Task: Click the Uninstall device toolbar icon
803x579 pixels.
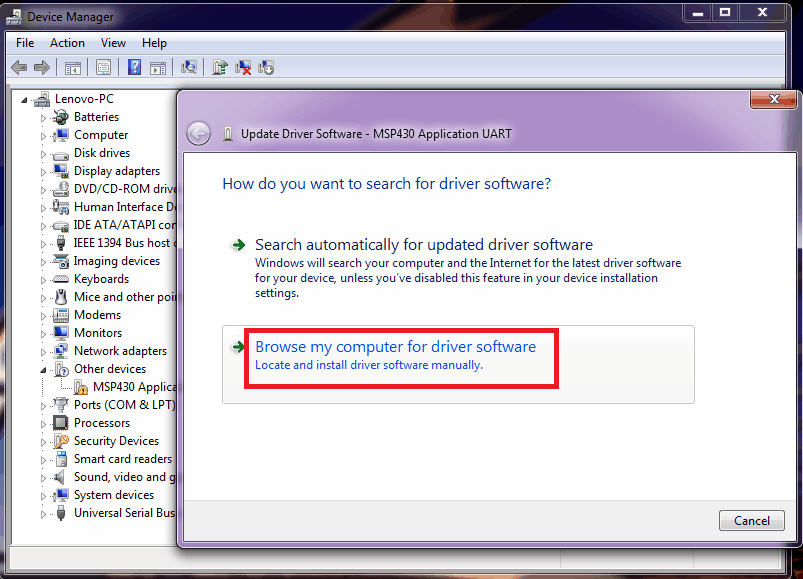Action: click(244, 68)
